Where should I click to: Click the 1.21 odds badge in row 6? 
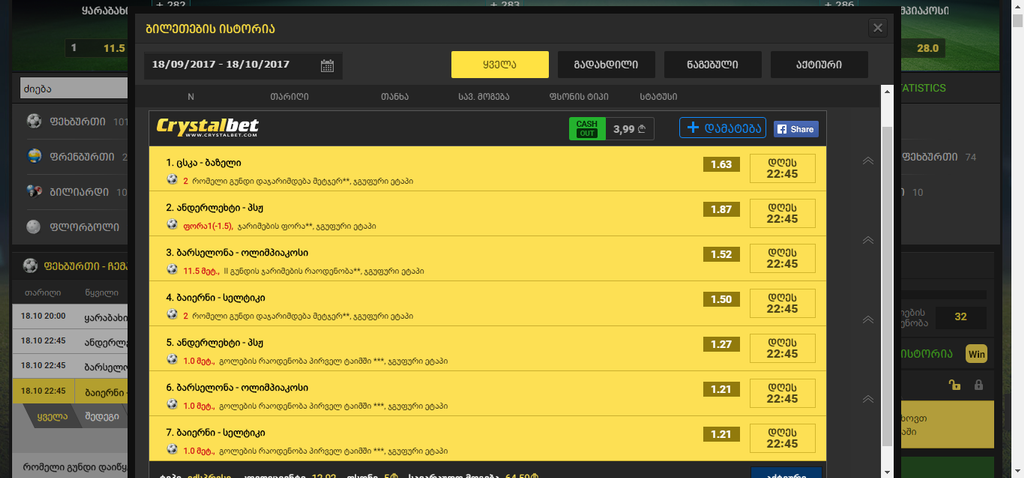(x=721, y=390)
